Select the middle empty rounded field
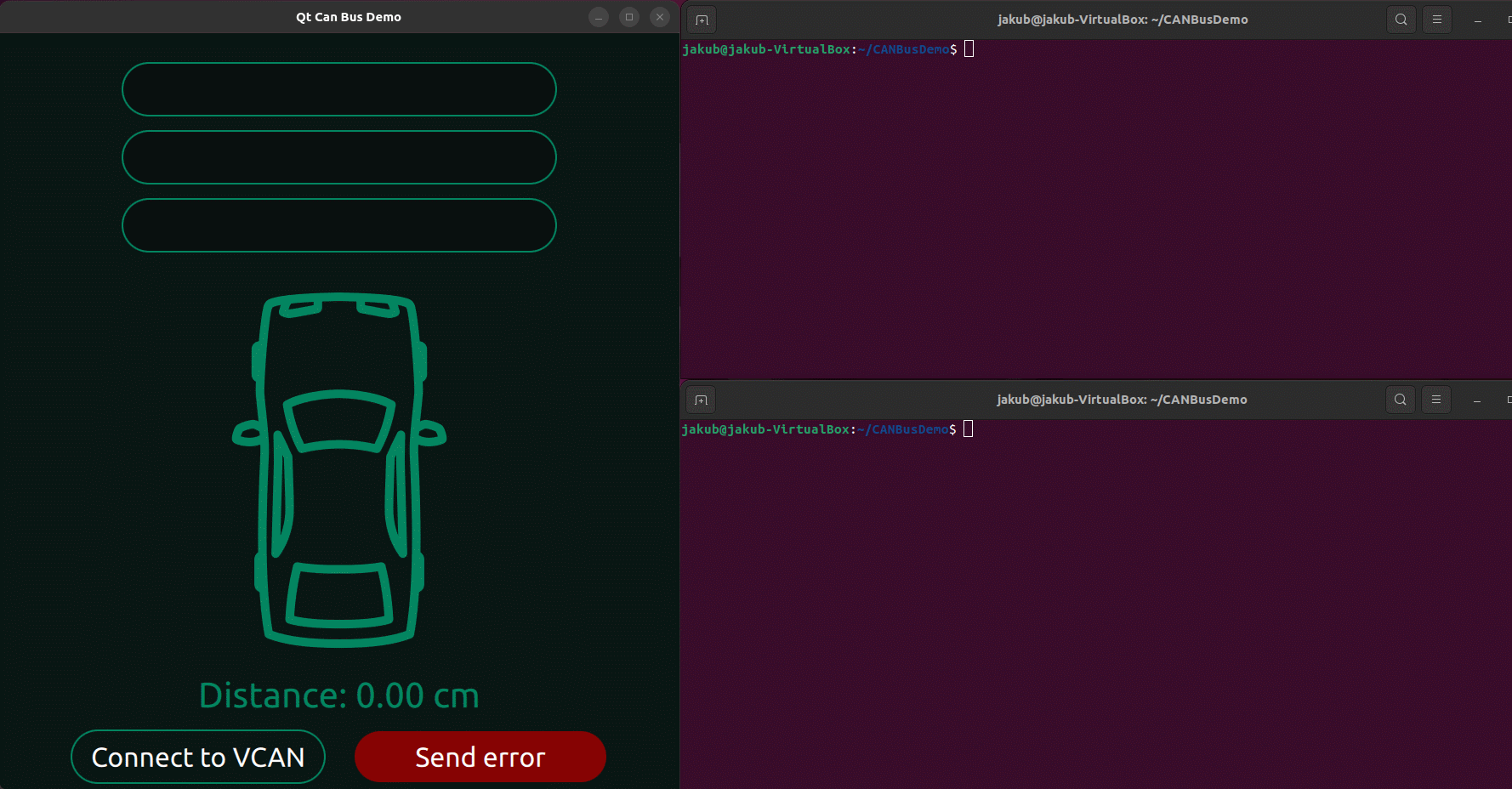Viewport: 1512px width, 789px height. [x=339, y=157]
